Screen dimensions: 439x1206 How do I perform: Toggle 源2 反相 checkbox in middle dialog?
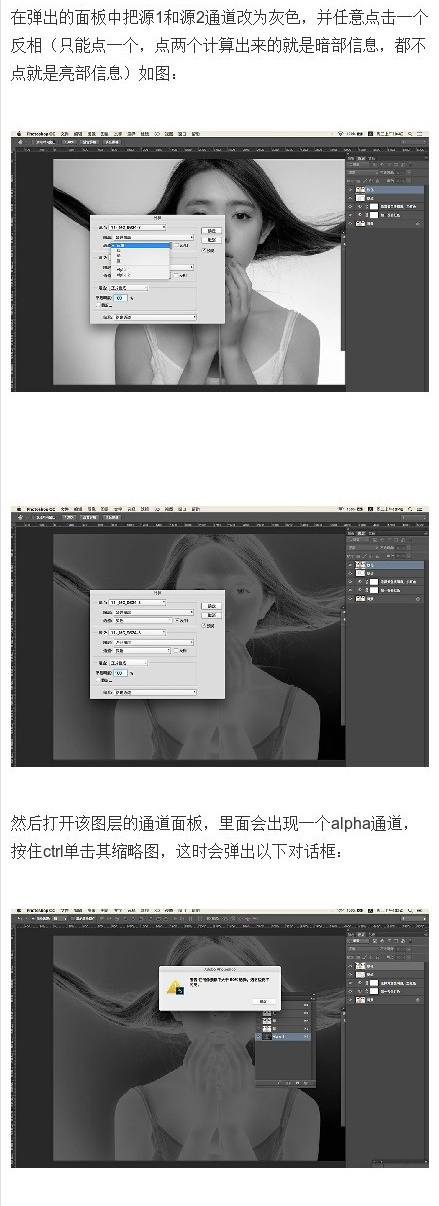coord(176,650)
